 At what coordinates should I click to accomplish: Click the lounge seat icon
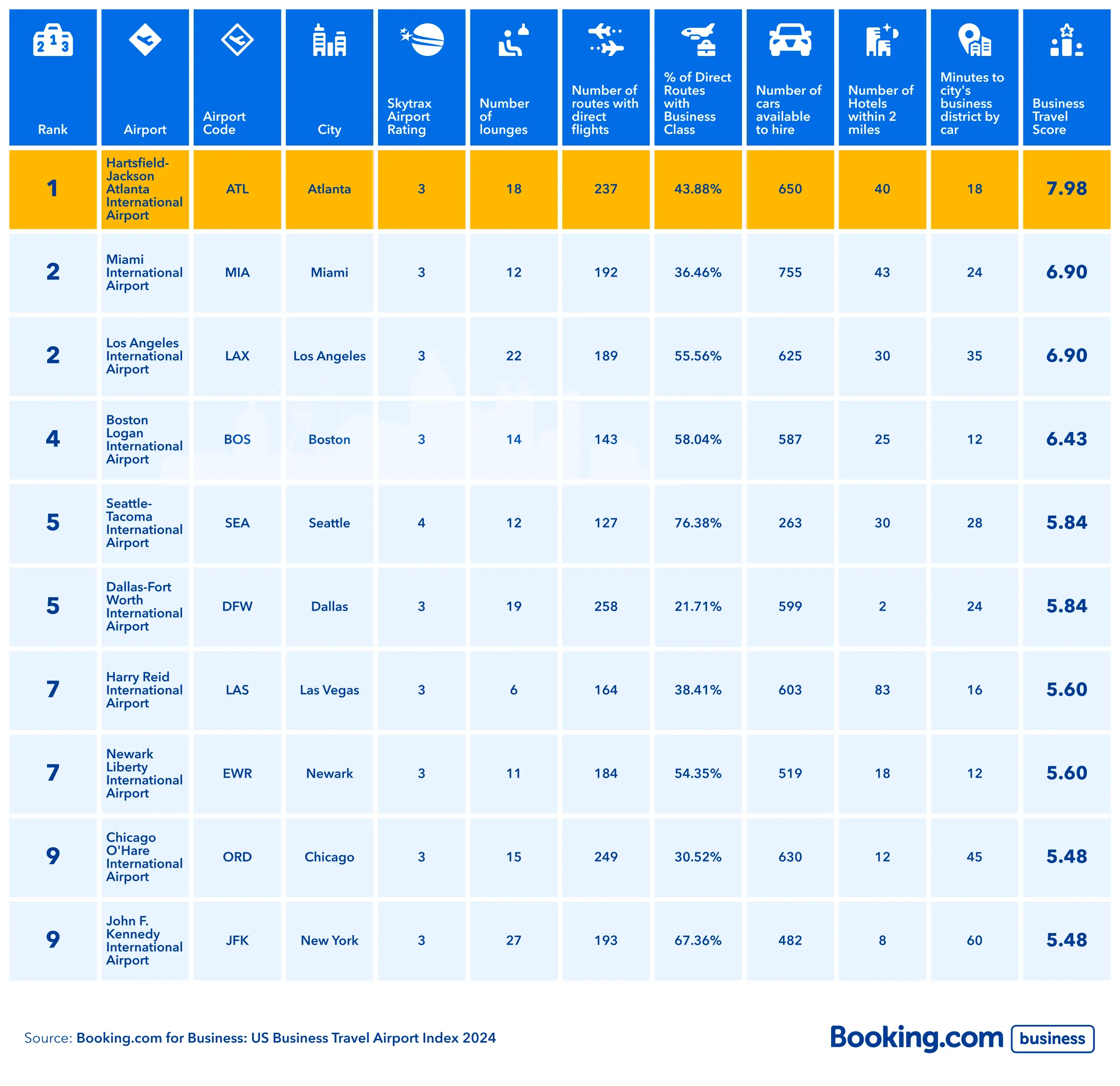(513, 40)
